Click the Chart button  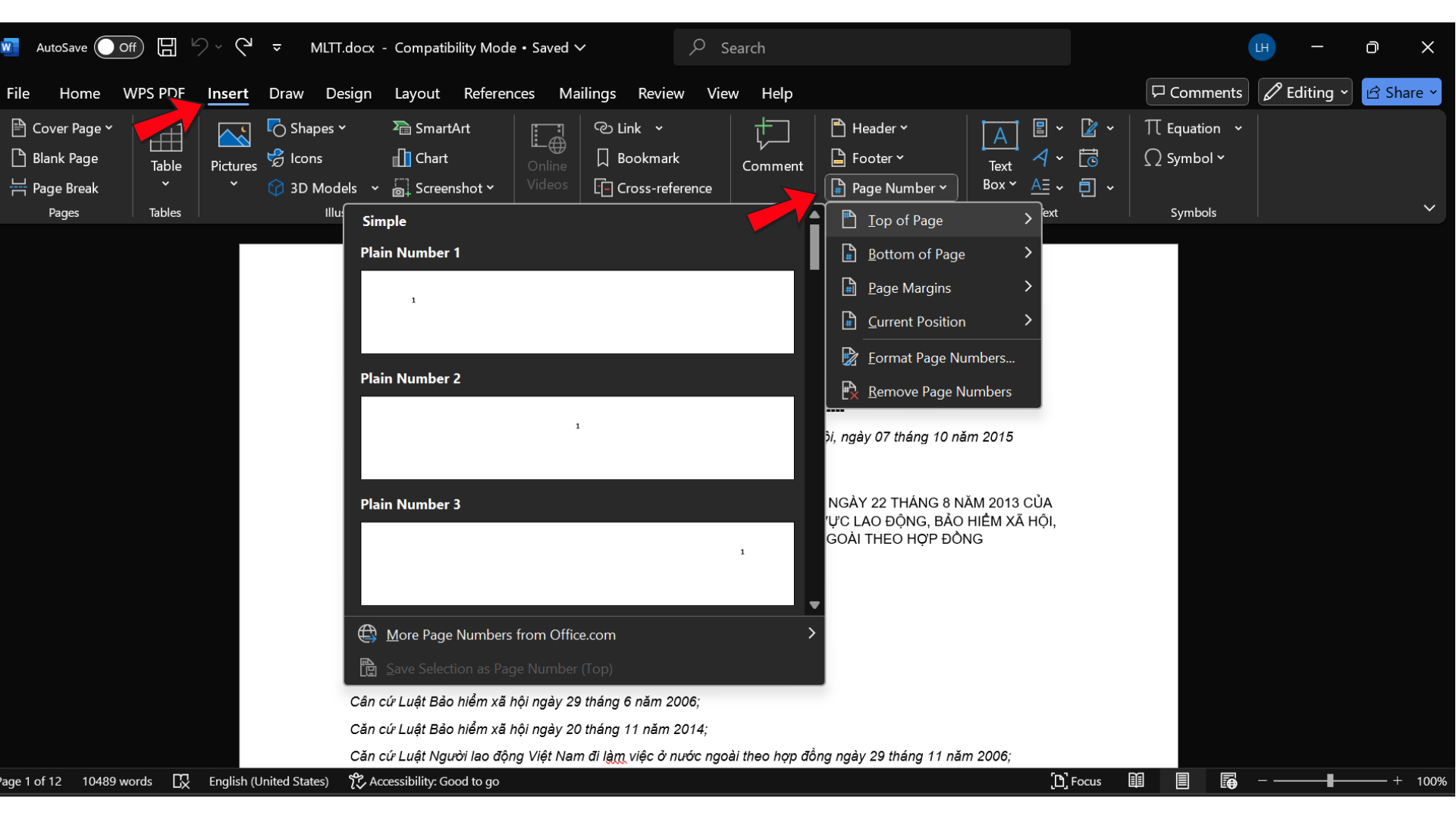pyautogui.click(x=421, y=158)
